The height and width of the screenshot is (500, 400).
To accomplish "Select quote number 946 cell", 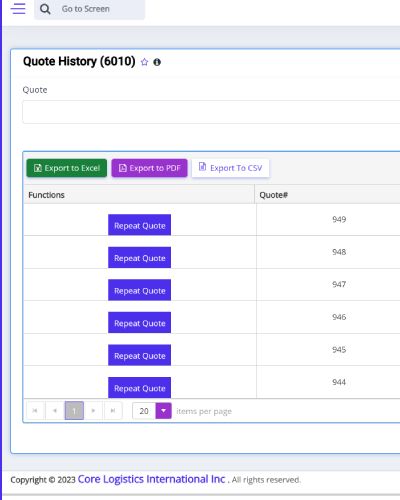I will (x=339, y=317).
